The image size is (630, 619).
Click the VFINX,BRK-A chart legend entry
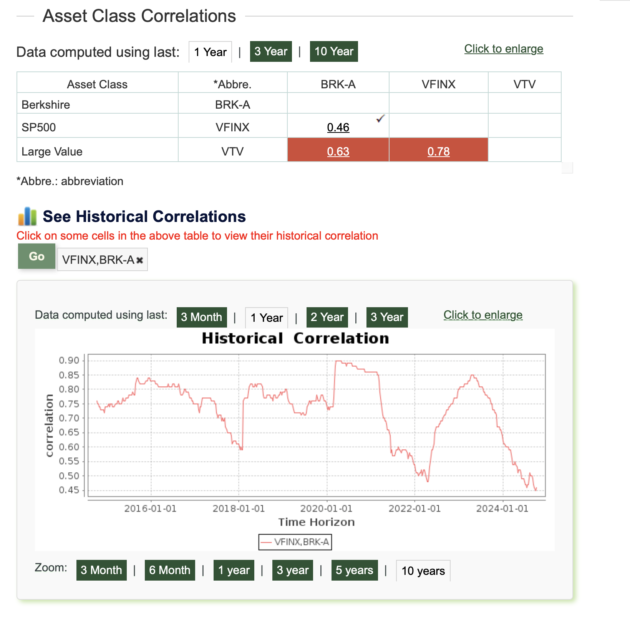tap(295, 542)
